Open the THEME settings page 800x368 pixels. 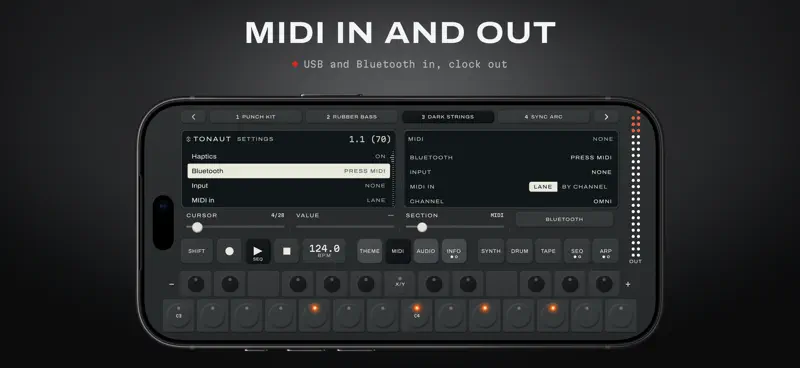[x=369, y=251]
